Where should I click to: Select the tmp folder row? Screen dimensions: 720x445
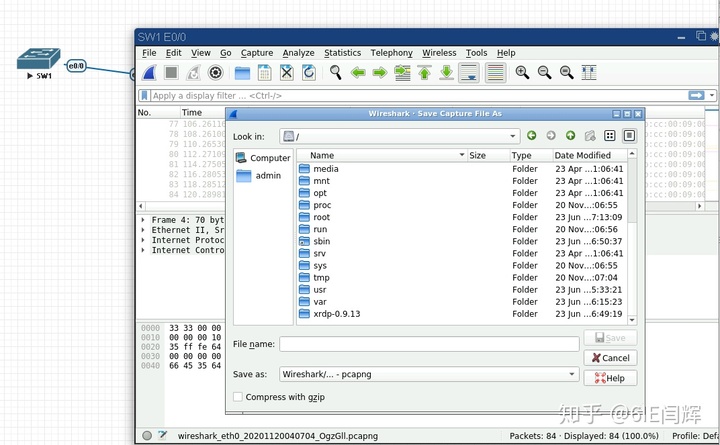(461, 277)
